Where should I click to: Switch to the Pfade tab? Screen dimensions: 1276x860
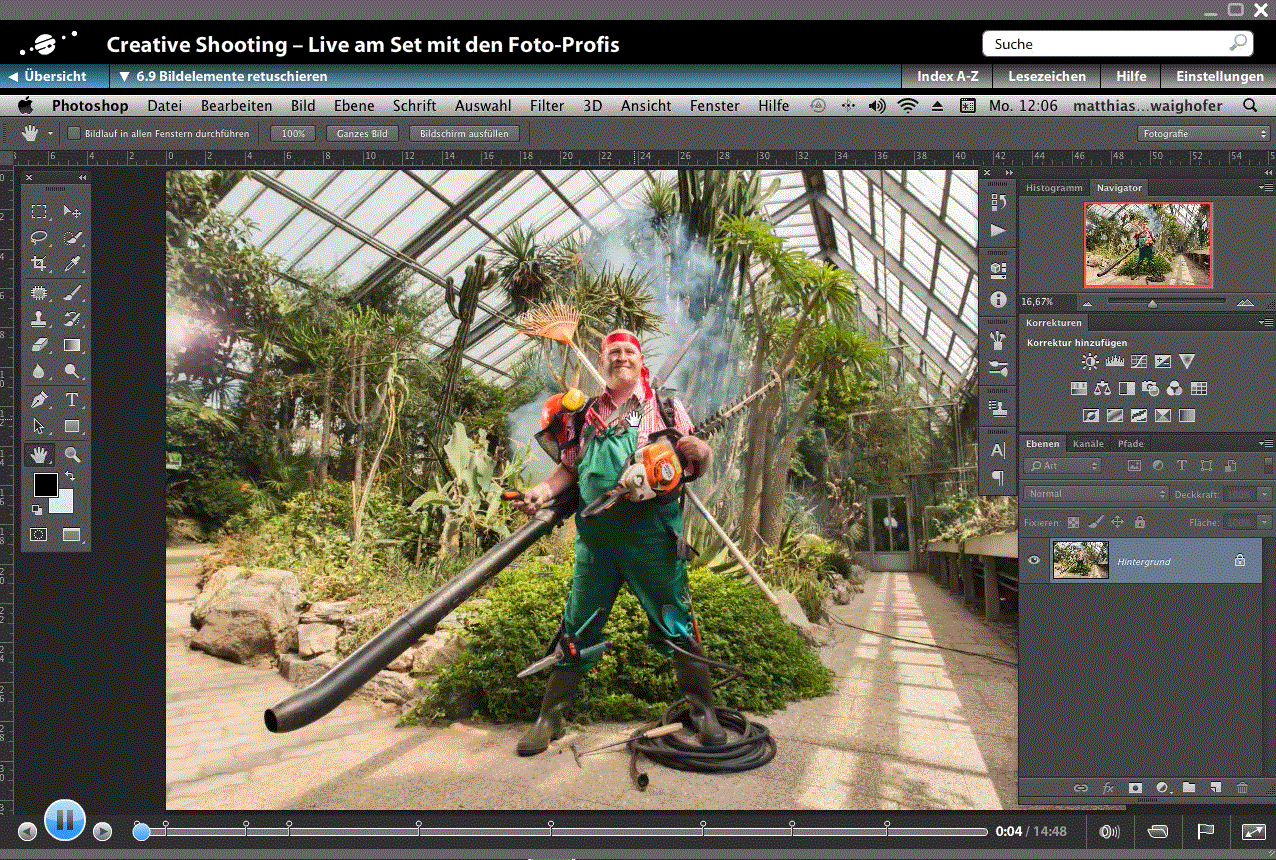tap(1131, 443)
